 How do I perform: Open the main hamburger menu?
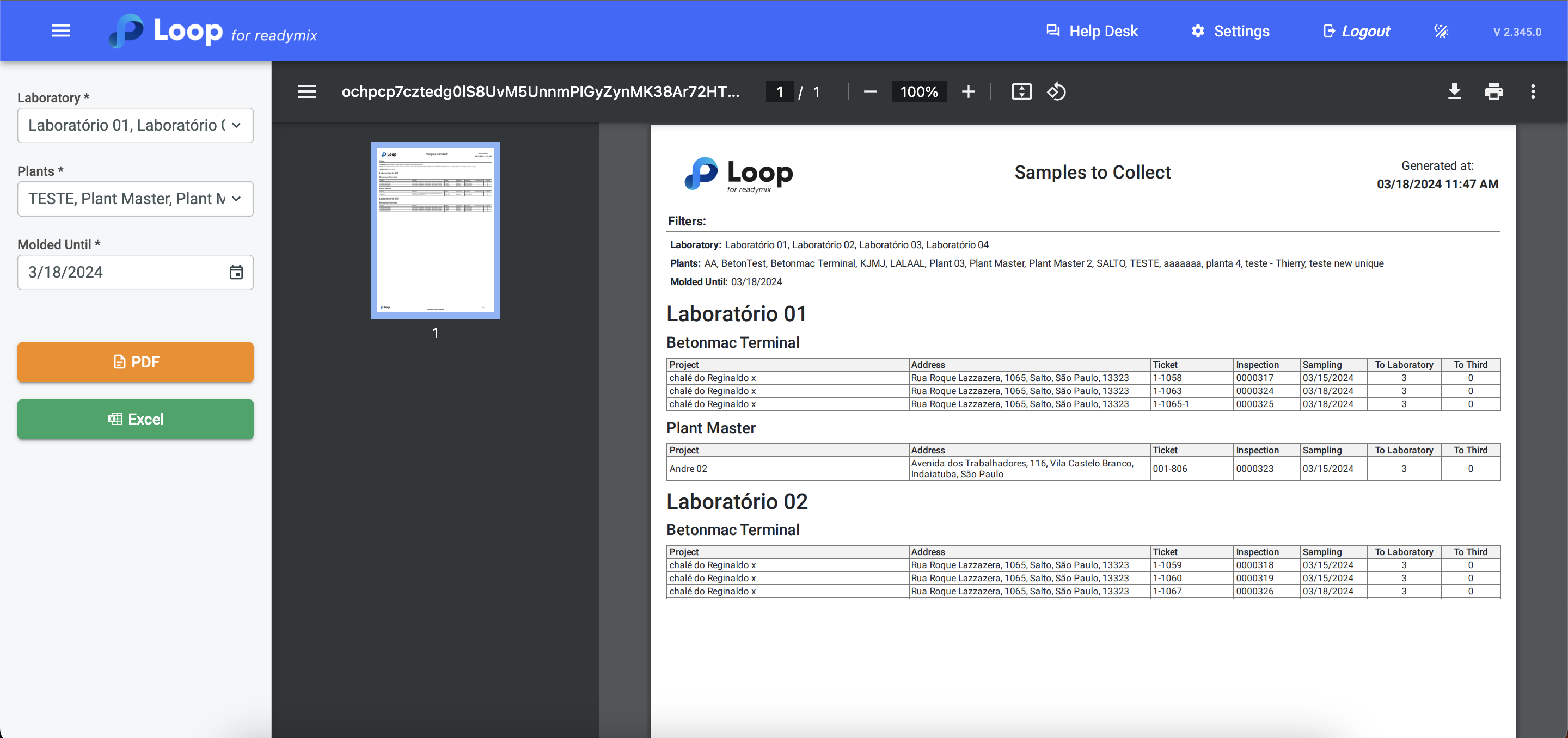coord(61,31)
